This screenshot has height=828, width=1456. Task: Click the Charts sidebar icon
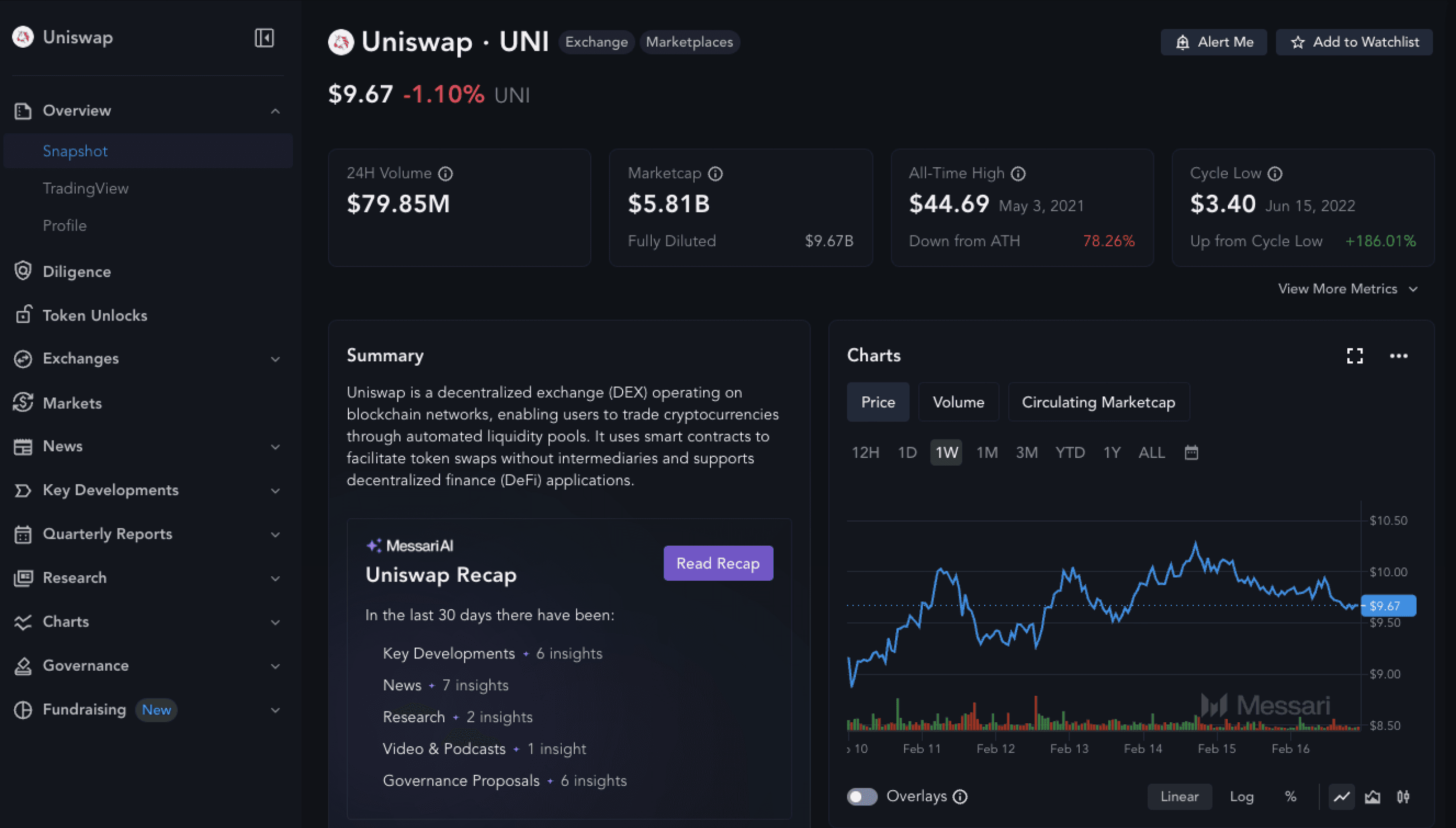[23, 622]
